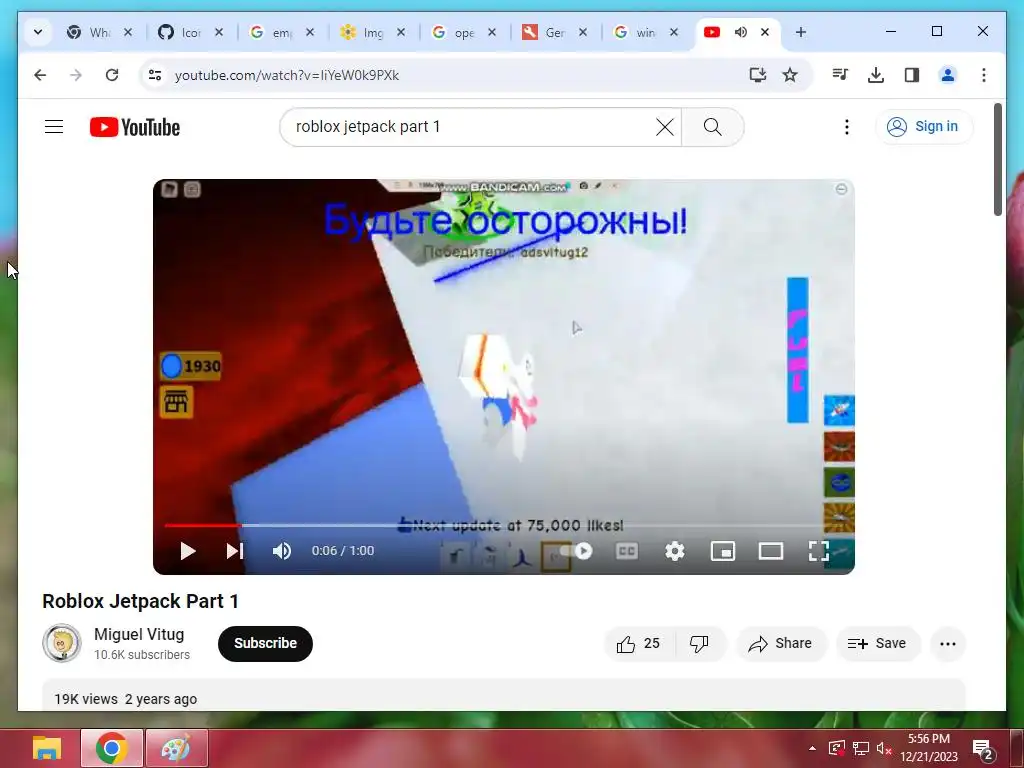Go forward with the forward arrow
This screenshot has width=1024, height=768.
[x=76, y=75]
